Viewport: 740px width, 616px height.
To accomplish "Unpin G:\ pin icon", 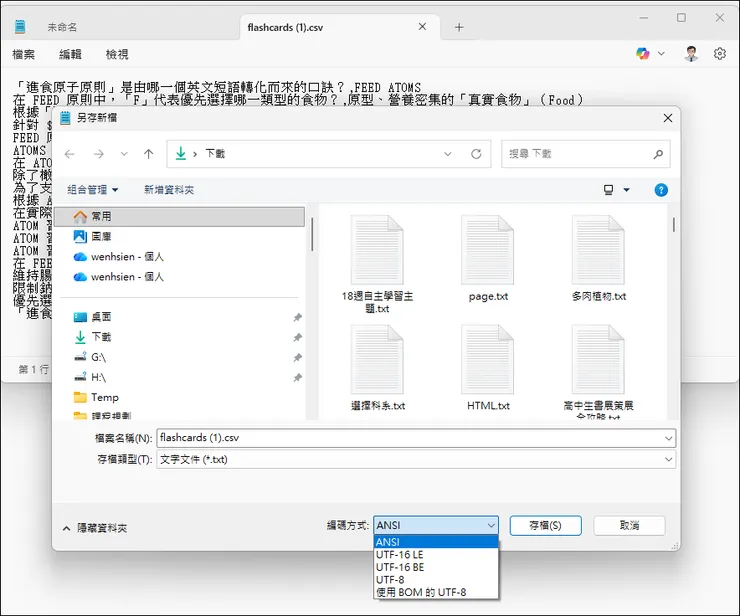I will 298,358.
